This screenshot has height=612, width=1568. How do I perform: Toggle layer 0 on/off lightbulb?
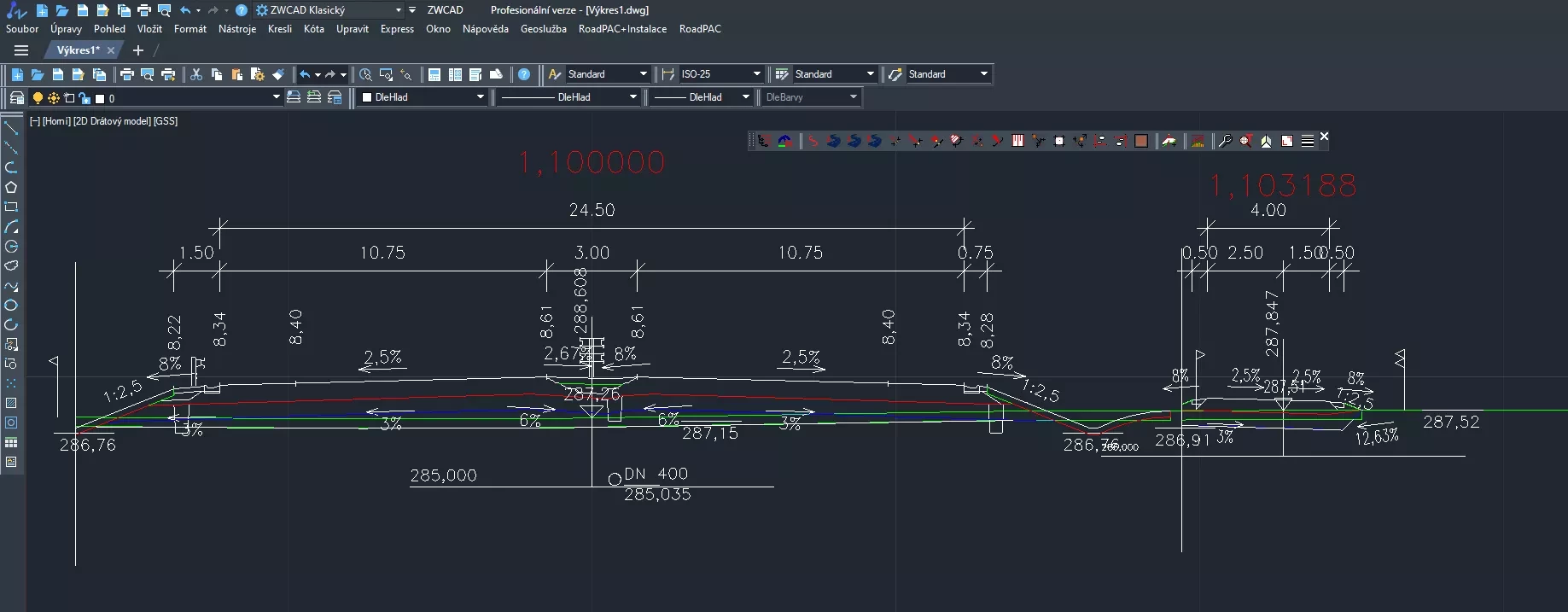[x=38, y=98]
